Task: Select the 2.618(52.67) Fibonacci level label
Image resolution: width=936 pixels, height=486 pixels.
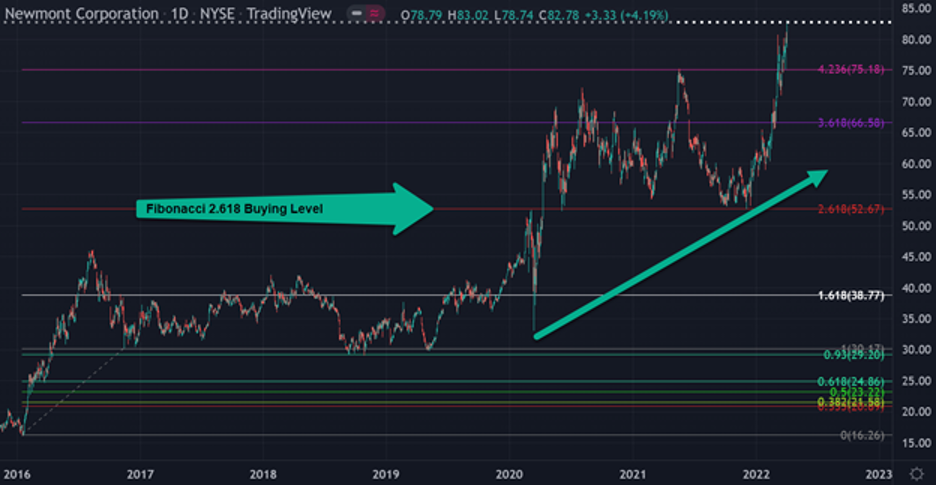Action: point(851,209)
